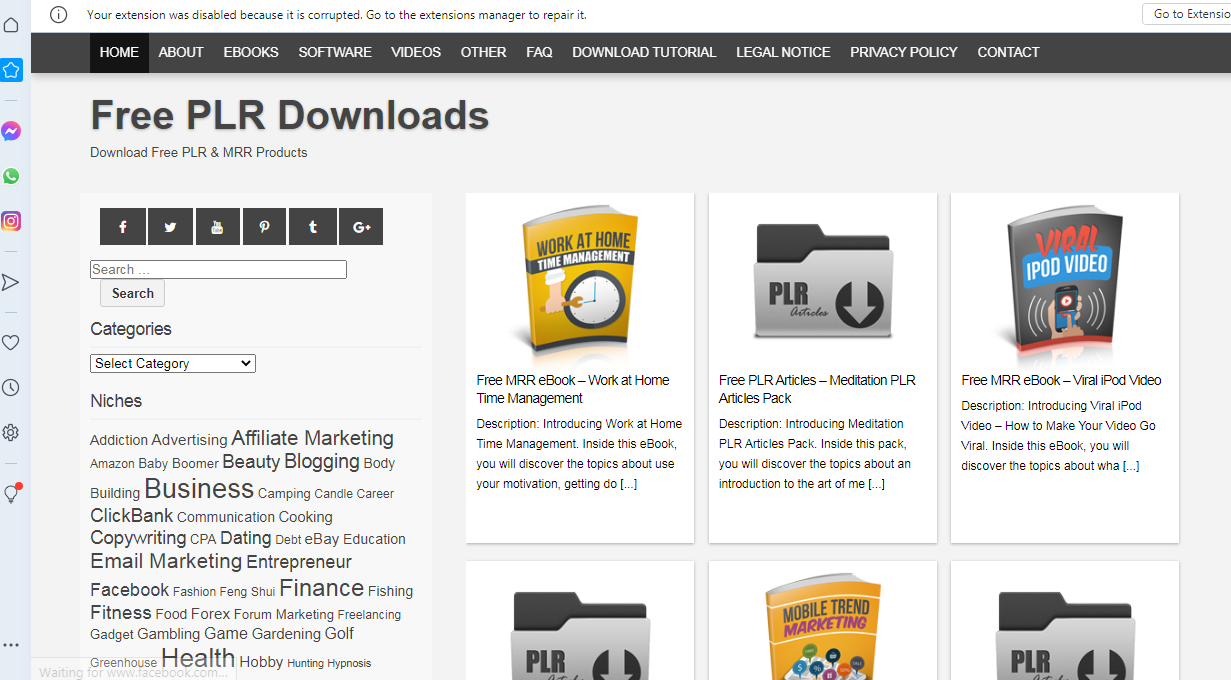Open the eBay niche tag
The height and width of the screenshot is (680, 1231).
[x=322, y=539]
